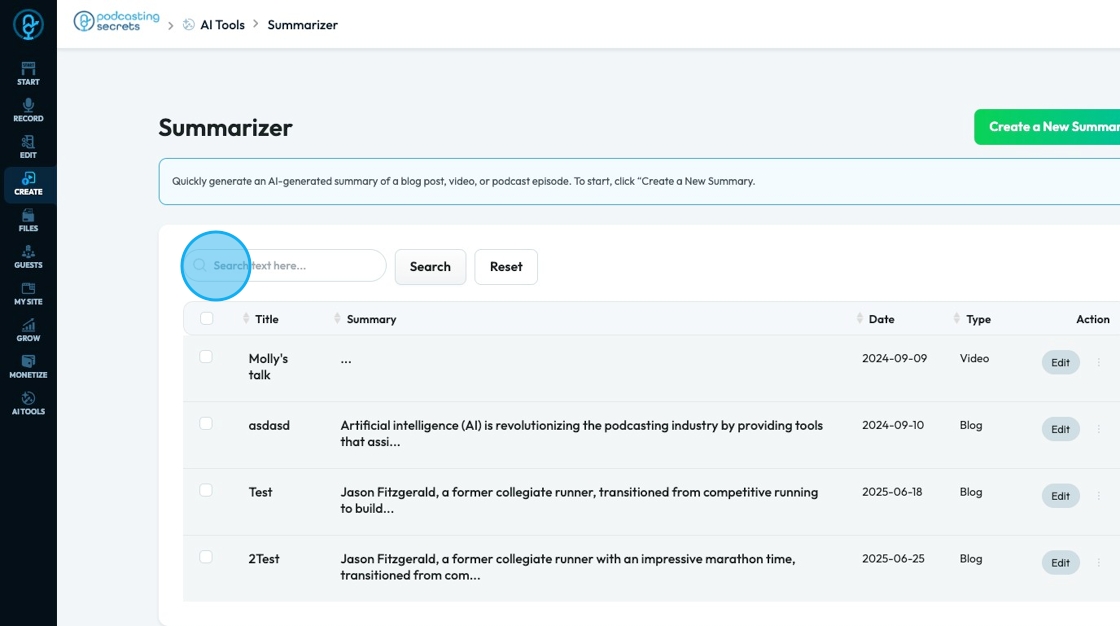
Task: Open the Guests sidebar icon
Action: [x=28, y=256]
